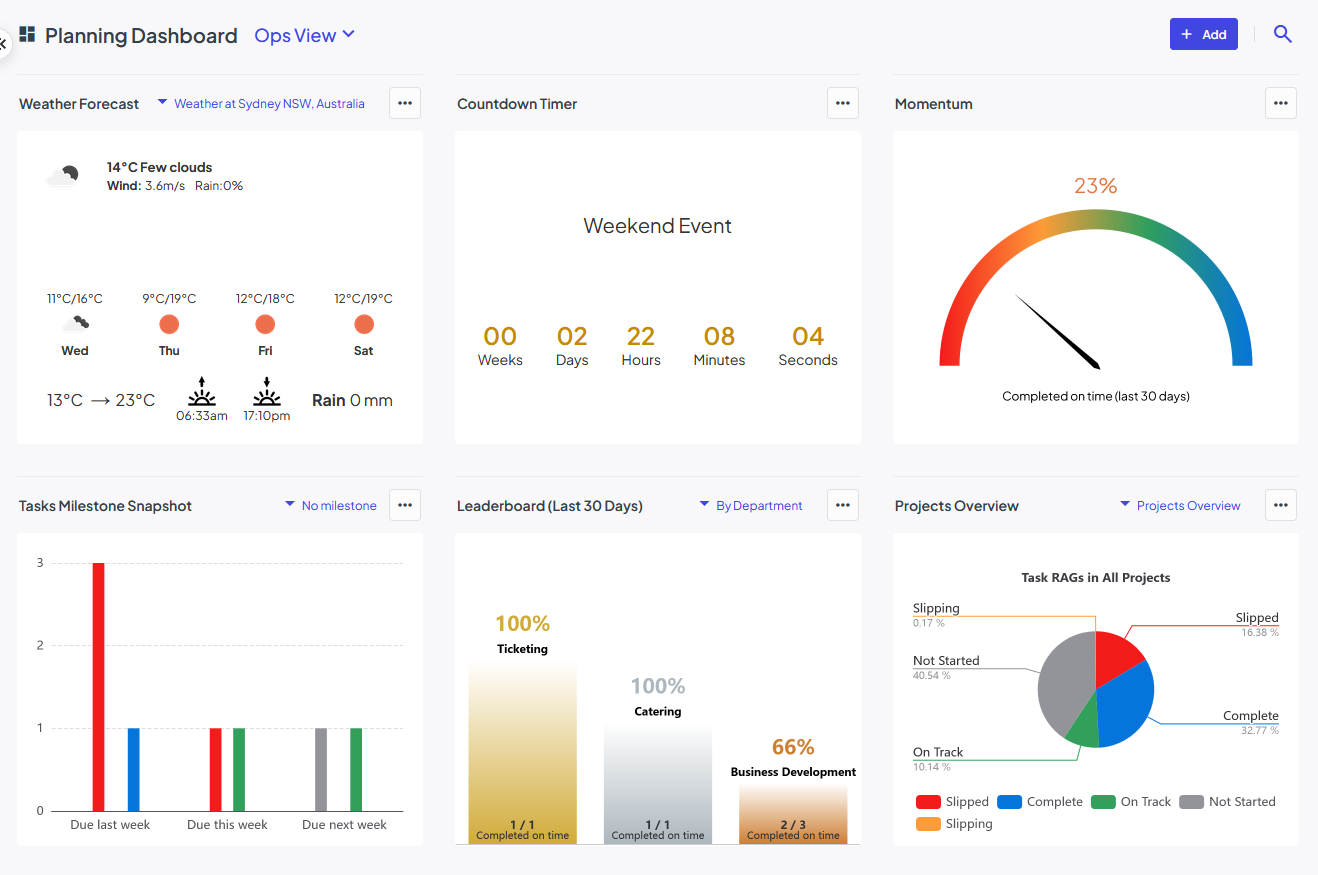Click the grey Not Started pie slice
1318x875 pixels.
[x=1063, y=682]
